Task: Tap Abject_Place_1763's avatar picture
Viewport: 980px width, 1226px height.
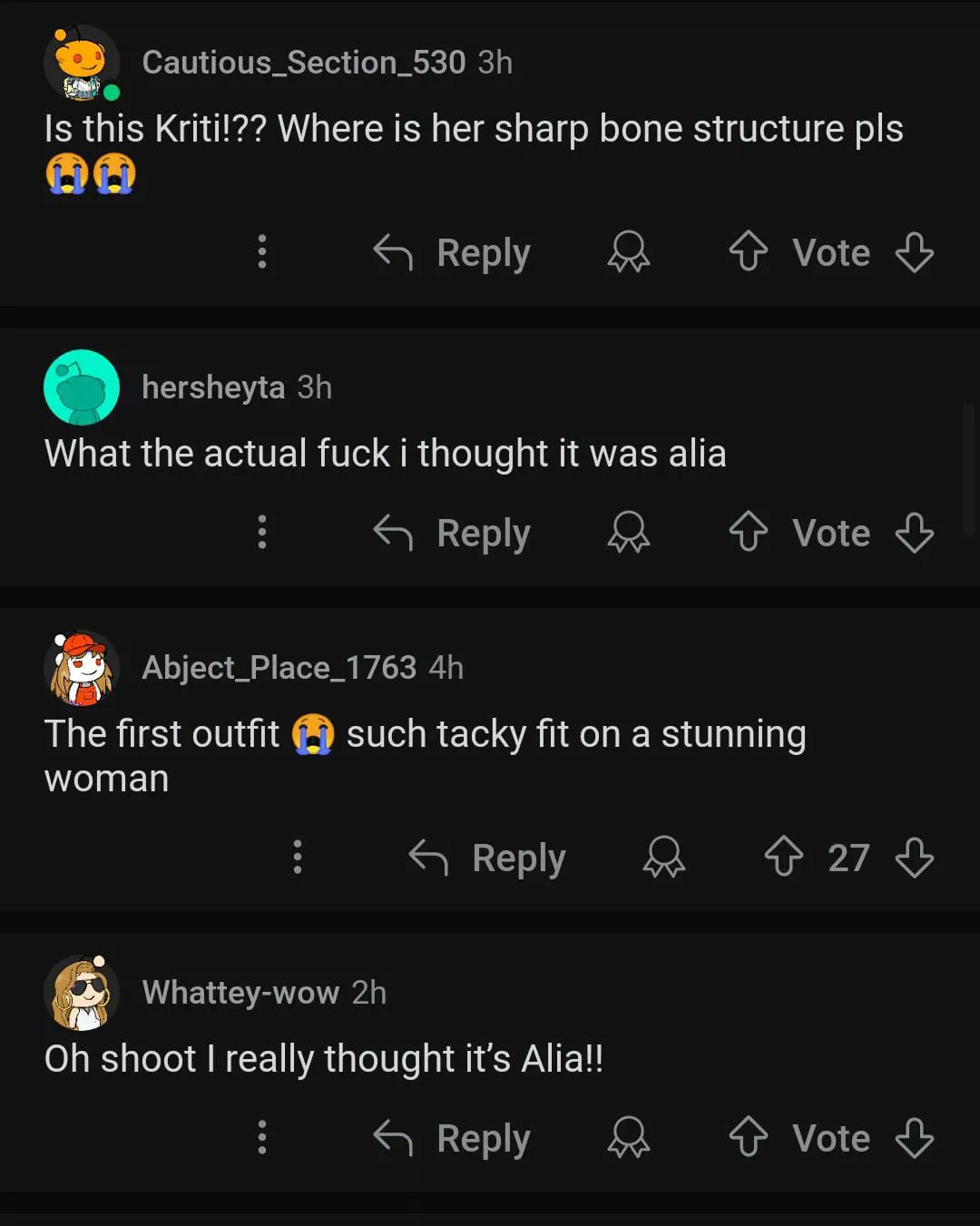Action: coord(82,668)
